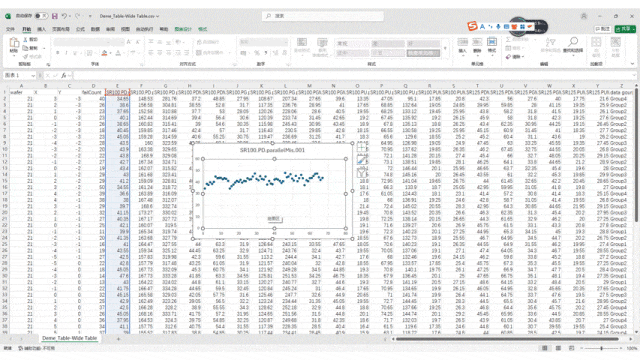
Task: Switch to the Insert tab (插入)
Action: [42, 29]
